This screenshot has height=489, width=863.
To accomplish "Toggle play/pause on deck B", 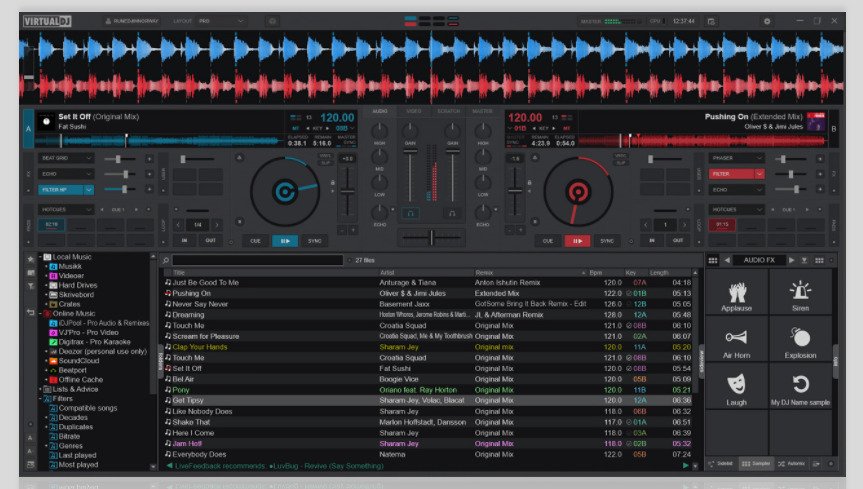I will click(577, 241).
